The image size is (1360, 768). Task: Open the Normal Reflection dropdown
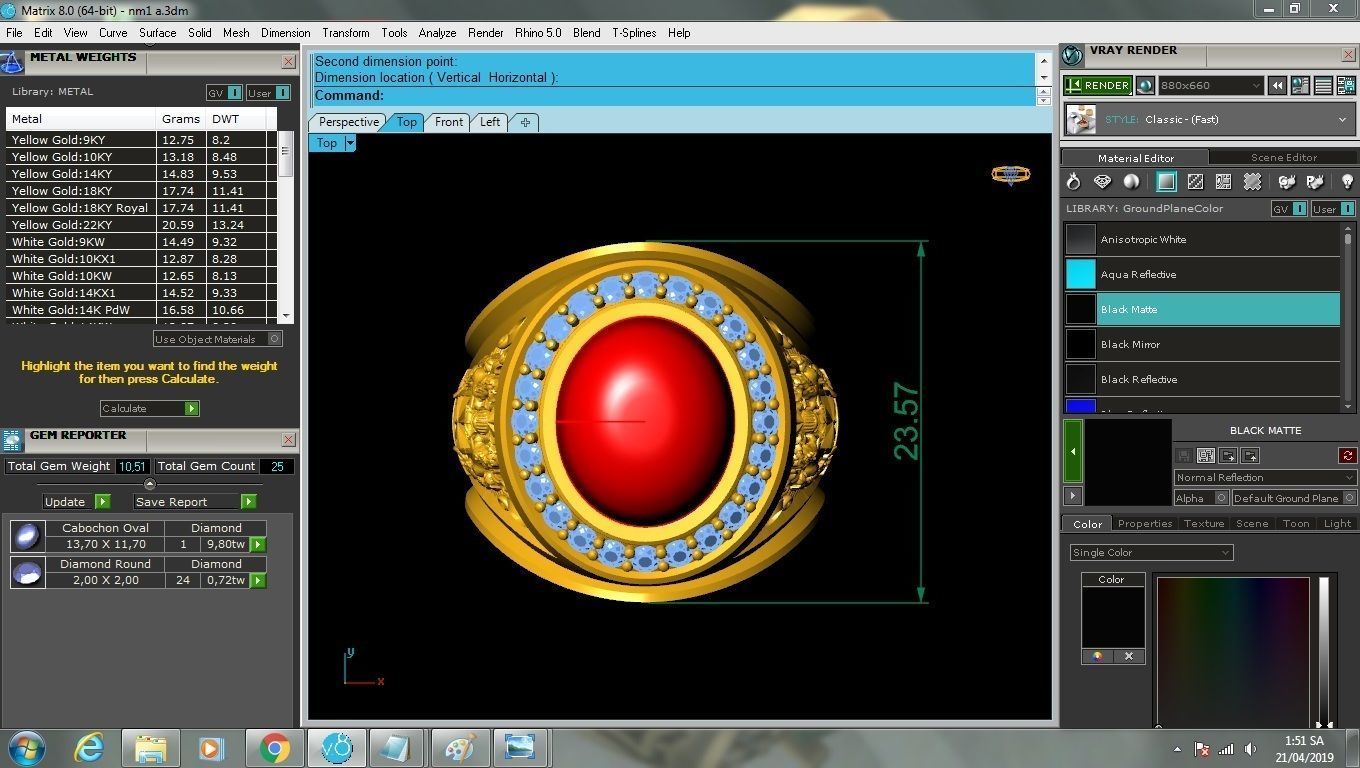tap(1265, 477)
